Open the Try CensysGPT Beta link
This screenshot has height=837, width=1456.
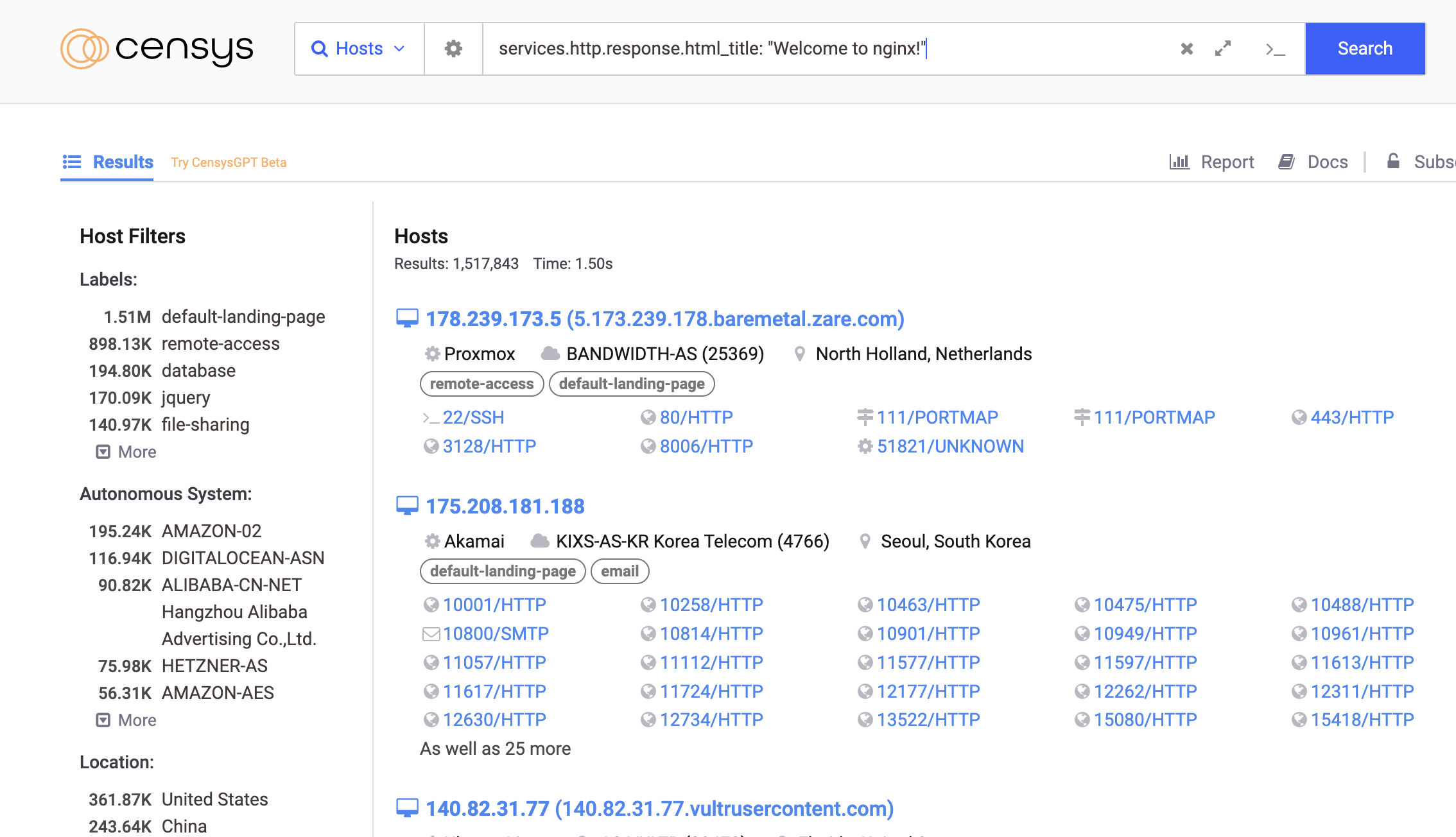tap(229, 162)
